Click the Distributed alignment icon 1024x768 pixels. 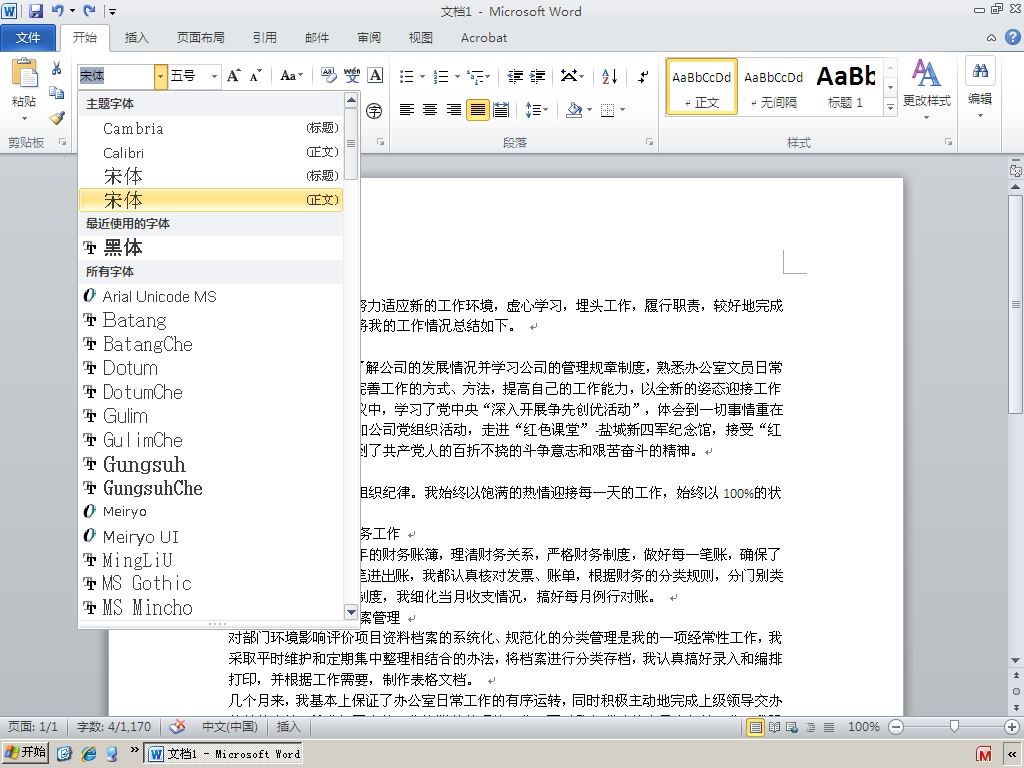pos(501,110)
